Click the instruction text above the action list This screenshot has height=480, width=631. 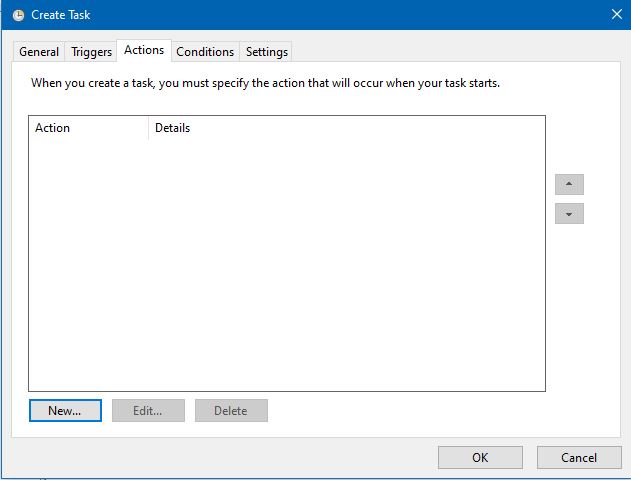coord(265,83)
